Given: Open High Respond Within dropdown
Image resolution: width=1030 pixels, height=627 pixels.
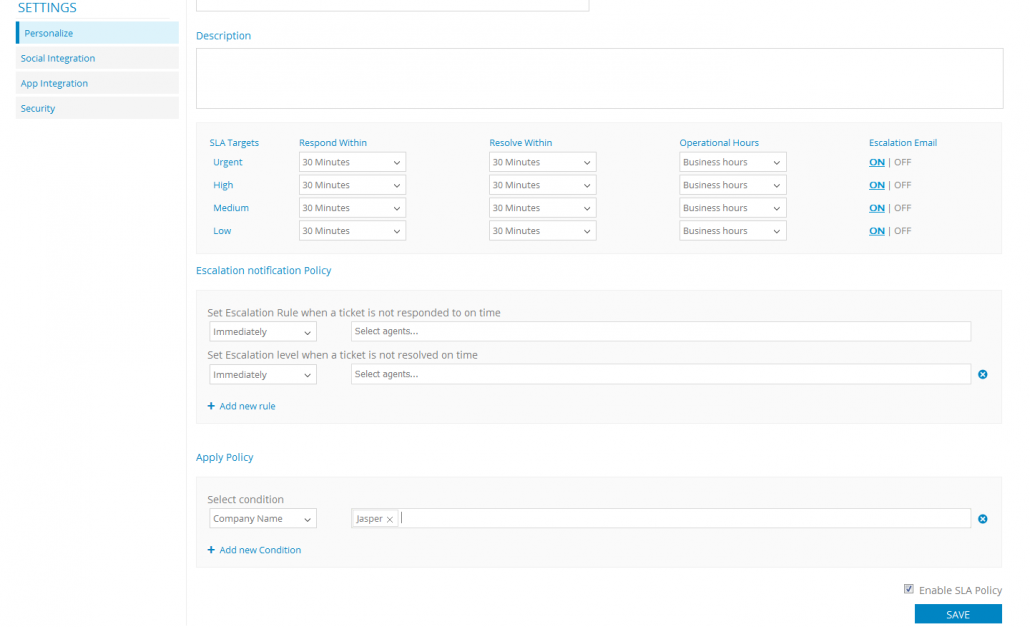Looking at the screenshot, I should point(352,185).
